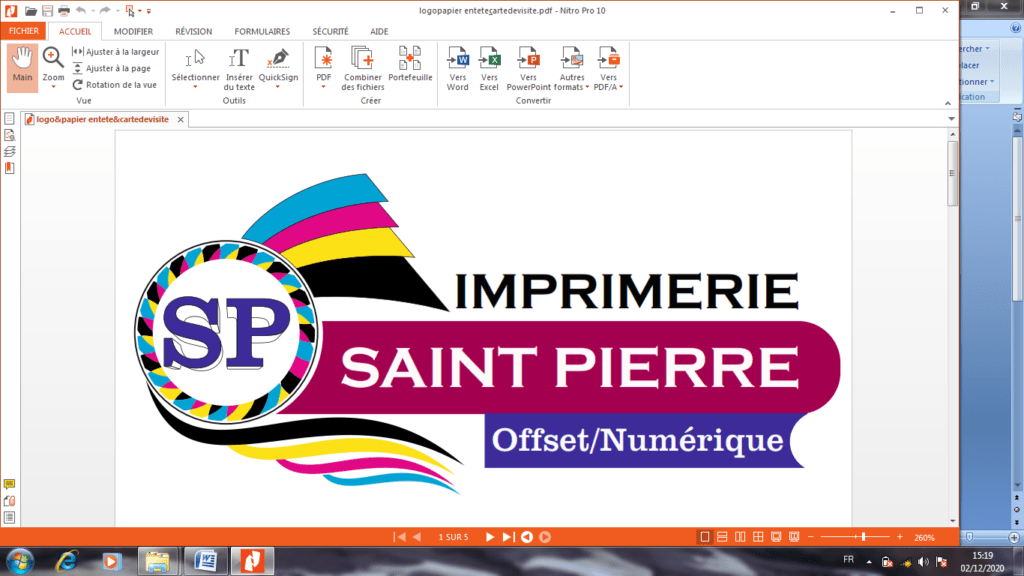The width and height of the screenshot is (1024, 576).
Task: Switch to single page view mode
Action: point(704,537)
